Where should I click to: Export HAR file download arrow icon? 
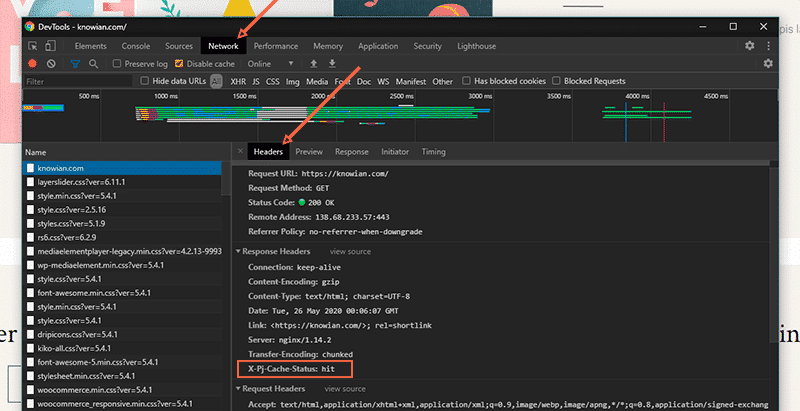[332, 63]
